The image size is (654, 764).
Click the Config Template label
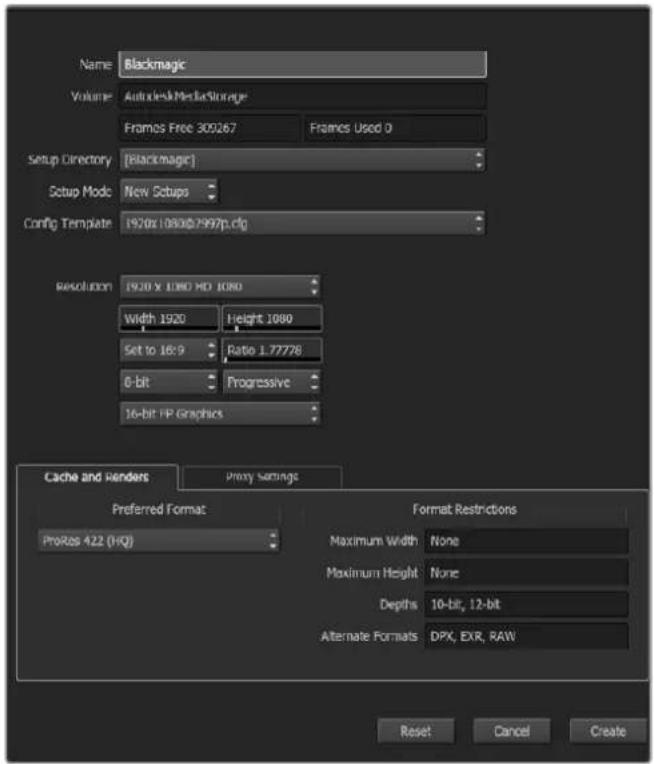(x=68, y=223)
